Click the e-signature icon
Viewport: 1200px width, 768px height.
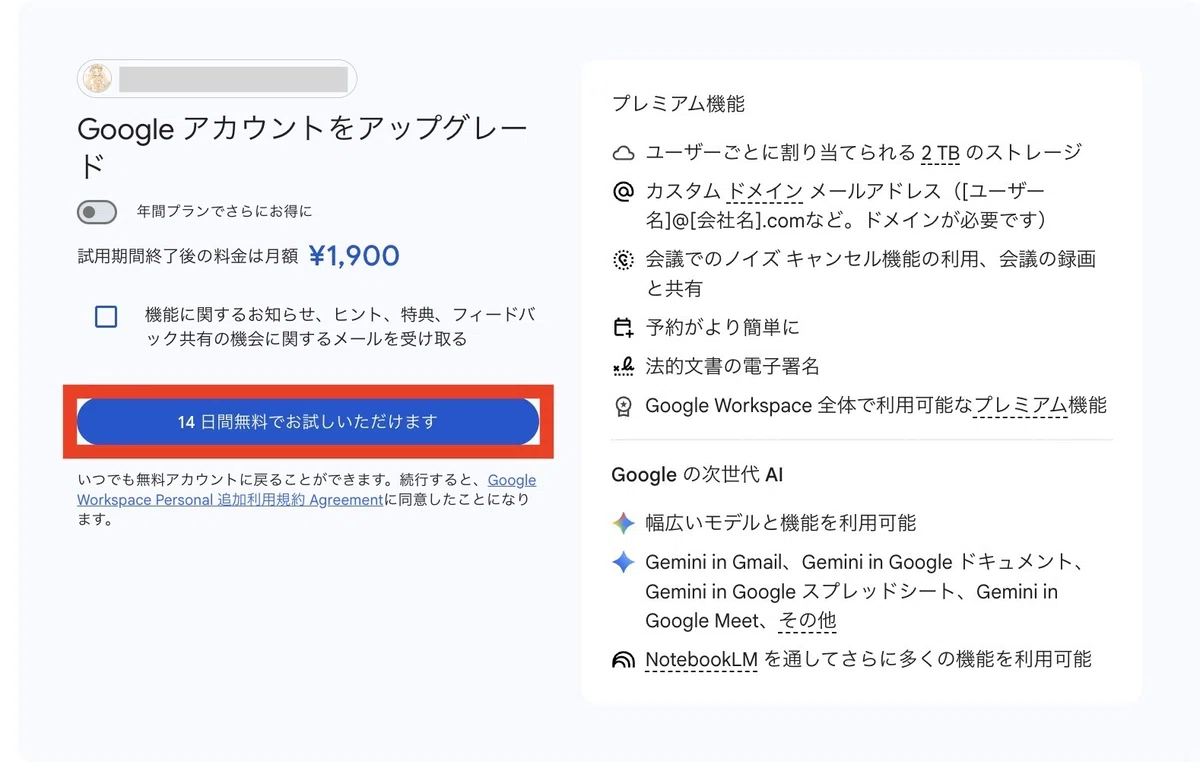[623, 366]
